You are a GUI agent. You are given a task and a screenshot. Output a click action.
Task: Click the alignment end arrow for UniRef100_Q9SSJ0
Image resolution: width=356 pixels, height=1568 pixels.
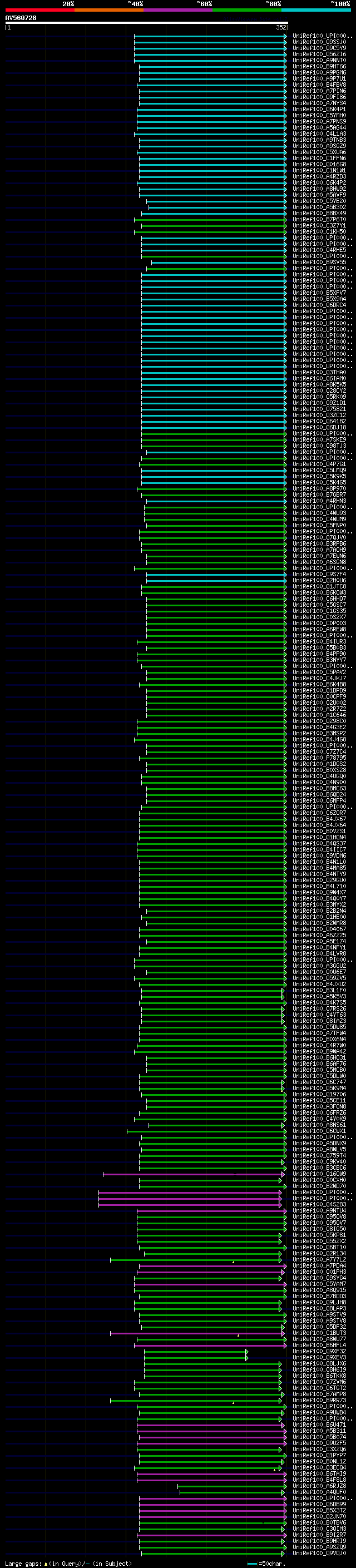pos(285,42)
